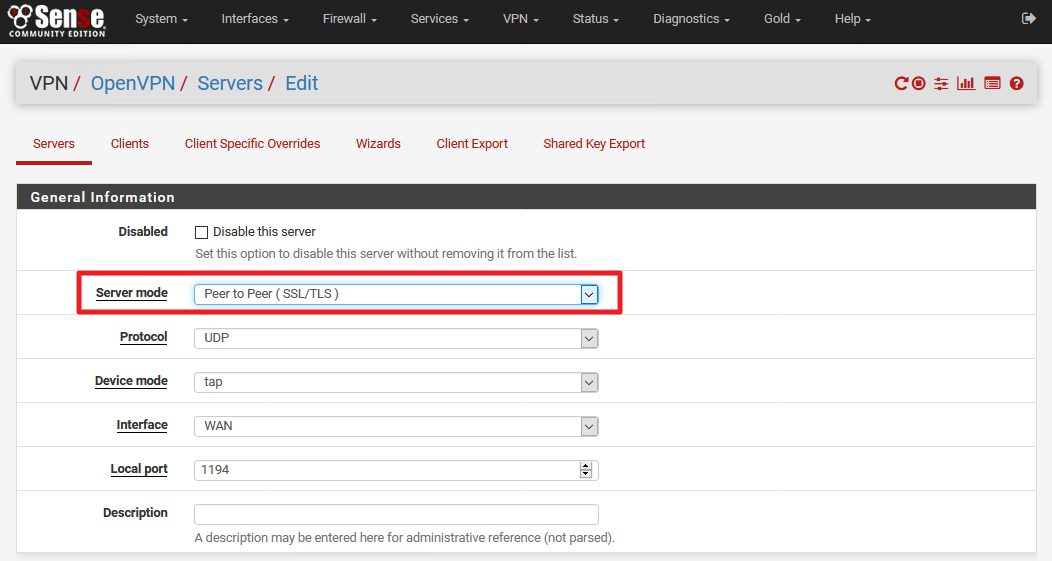Viewport: 1052px width, 561px height.
Task: Click the Server mode label
Action: [x=132, y=293]
